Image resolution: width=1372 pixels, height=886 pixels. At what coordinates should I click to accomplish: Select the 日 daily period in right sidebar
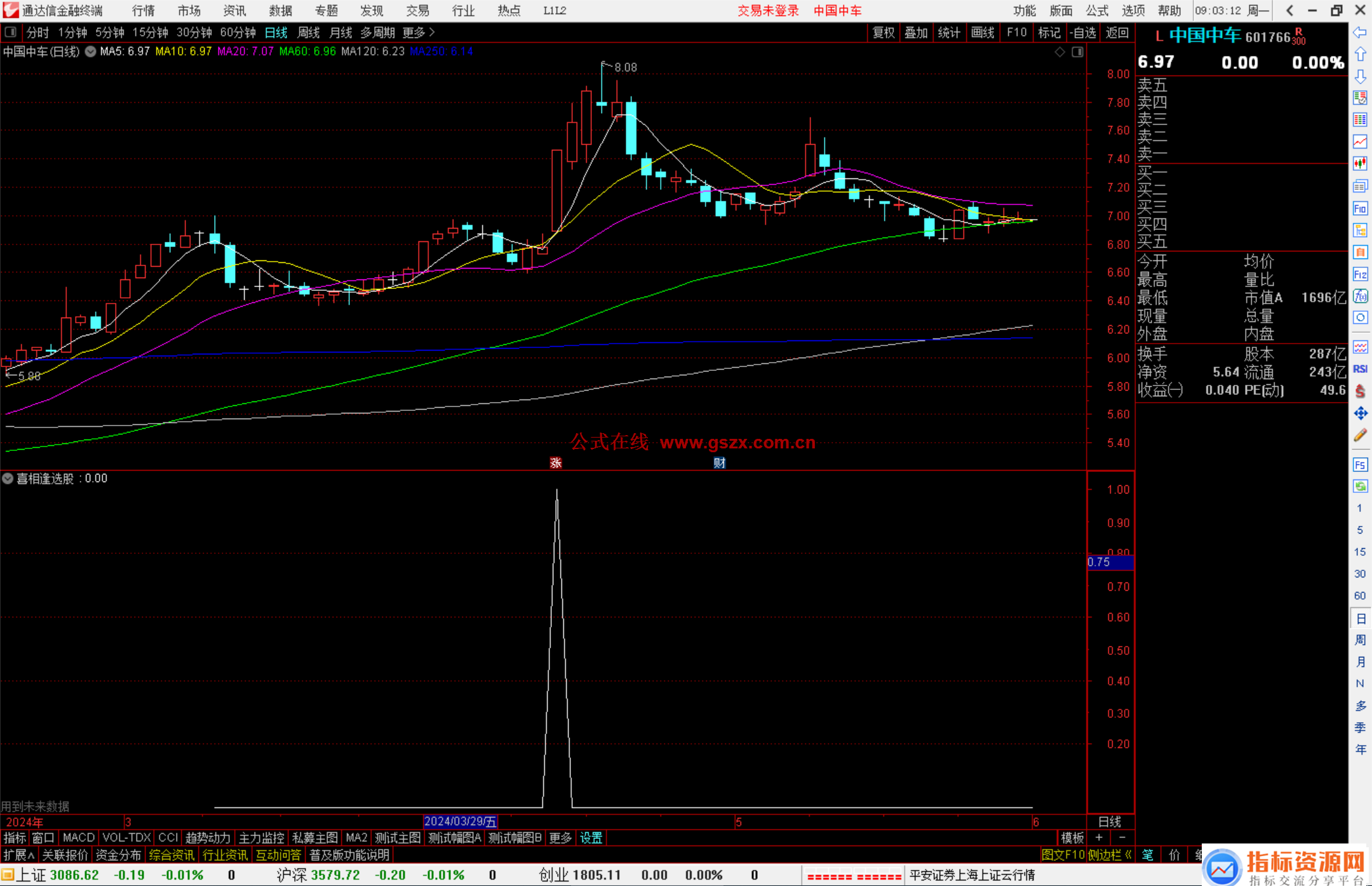pyautogui.click(x=1360, y=618)
